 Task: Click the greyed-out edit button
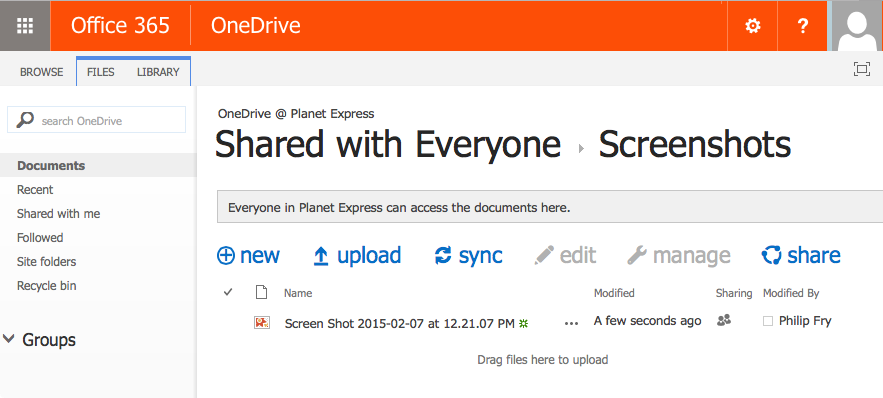(565, 256)
